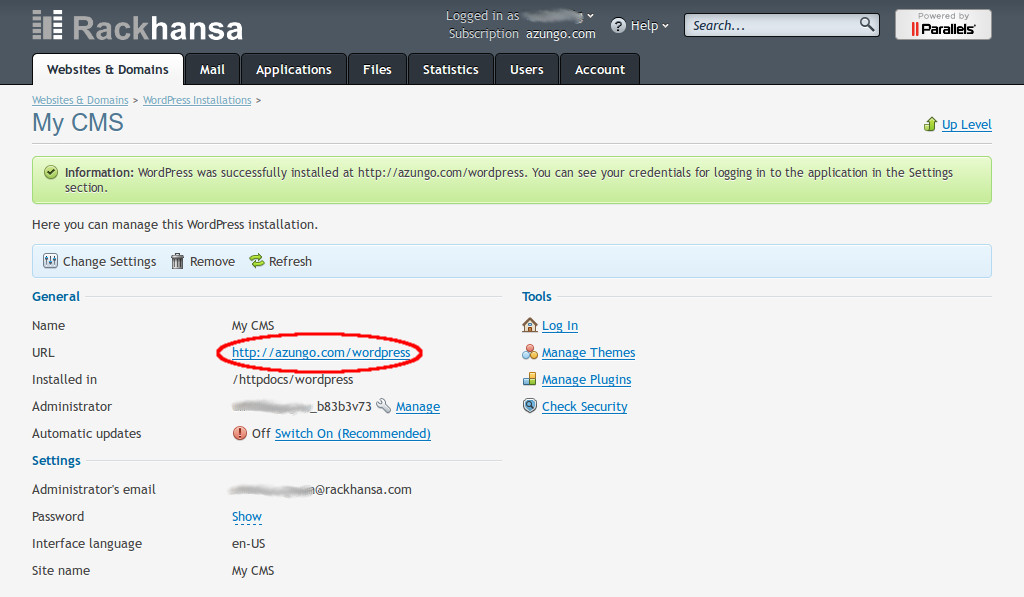Click the Remove trash can icon
Image resolution: width=1024 pixels, height=597 pixels.
point(177,261)
